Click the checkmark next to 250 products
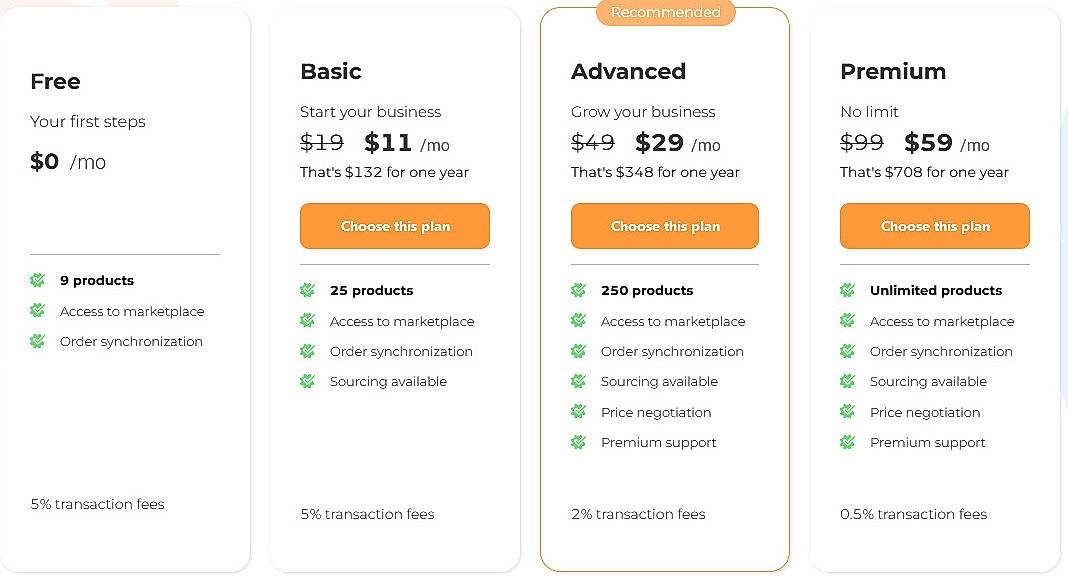The height and width of the screenshot is (582, 1068). pyautogui.click(x=578, y=290)
